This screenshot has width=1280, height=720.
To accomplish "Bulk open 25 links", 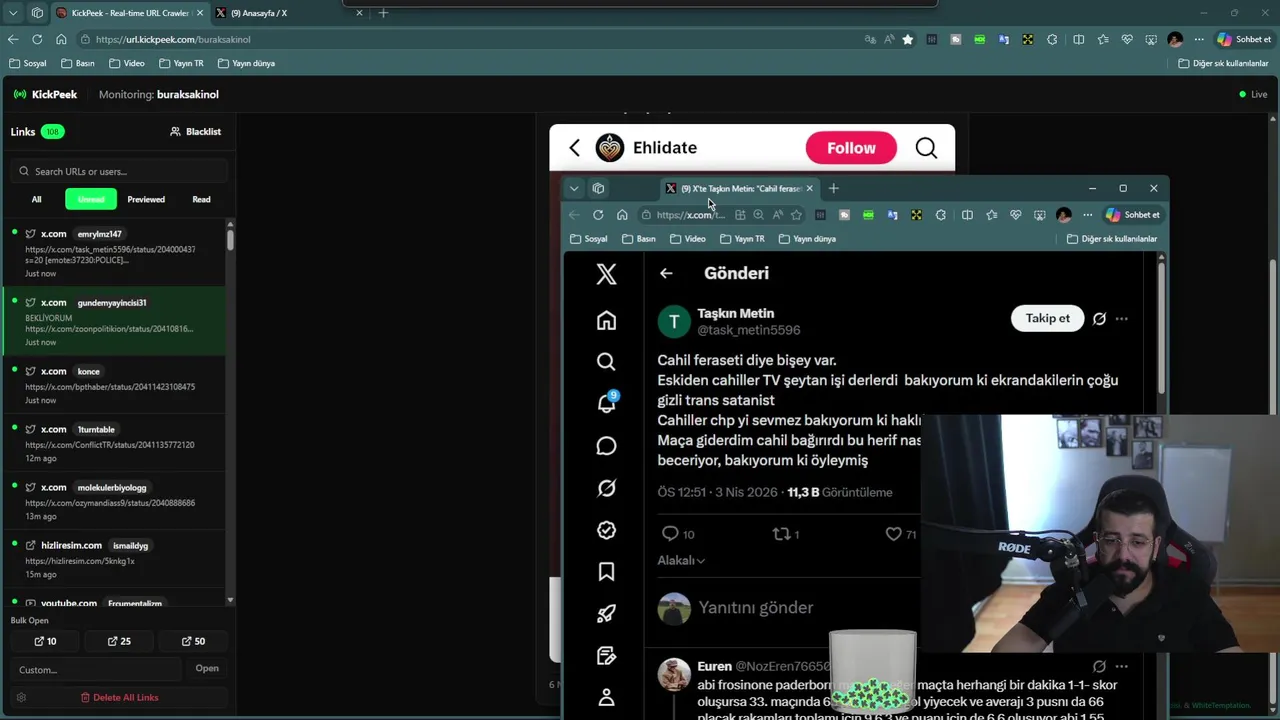I will coord(119,641).
